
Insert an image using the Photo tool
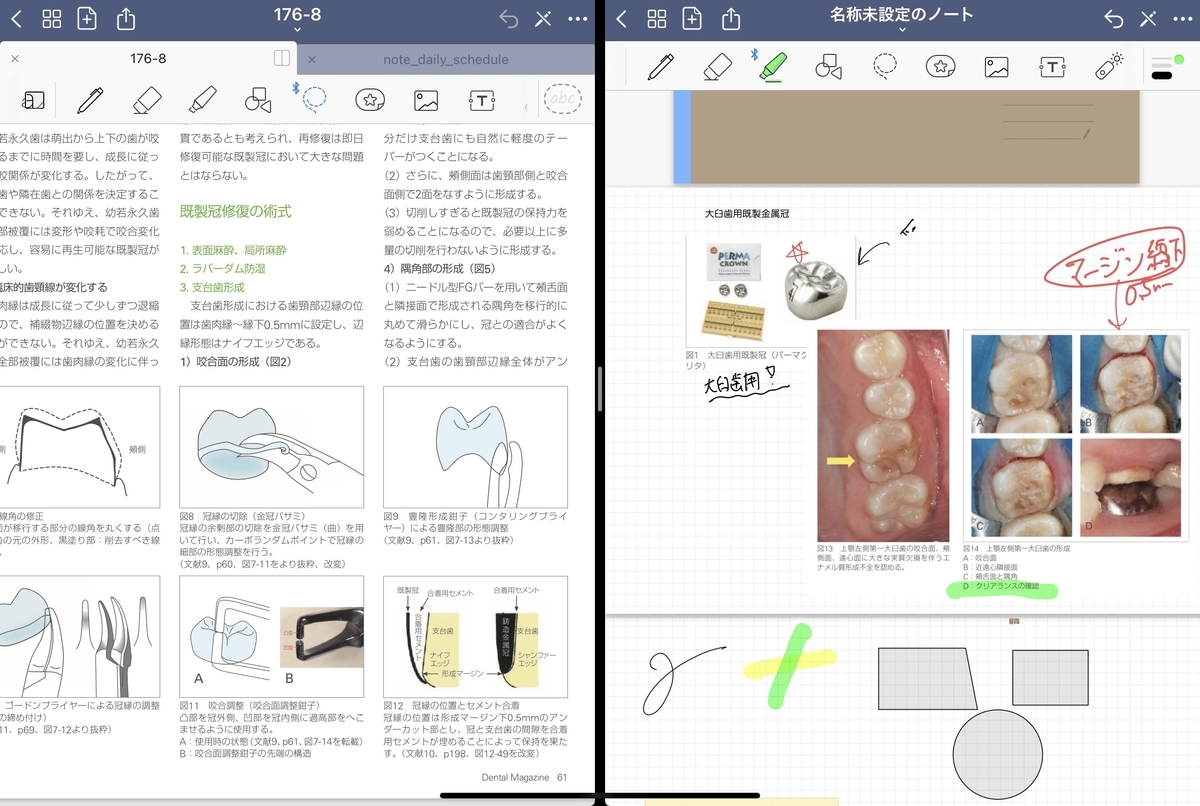pyautogui.click(x=995, y=67)
